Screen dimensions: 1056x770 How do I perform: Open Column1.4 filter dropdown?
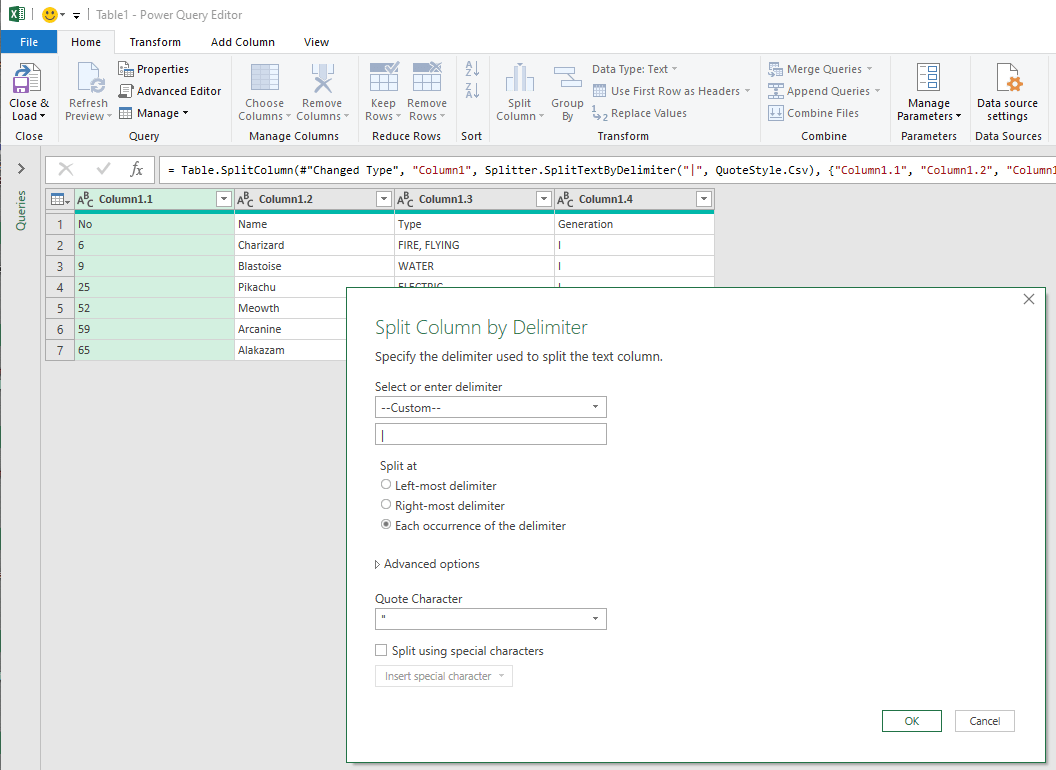pyautogui.click(x=704, y=199)
